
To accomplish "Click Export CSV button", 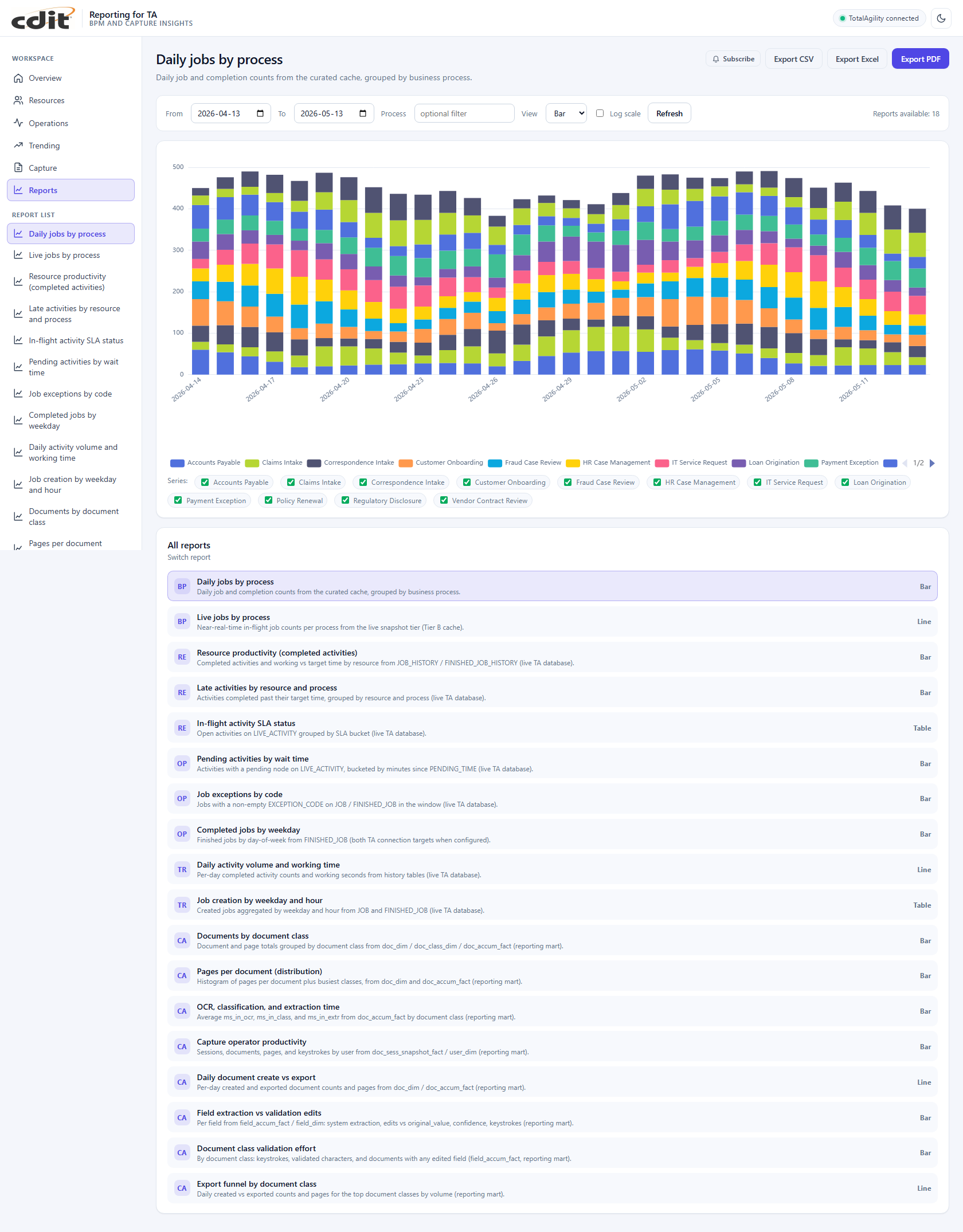I will click(793, 59).
